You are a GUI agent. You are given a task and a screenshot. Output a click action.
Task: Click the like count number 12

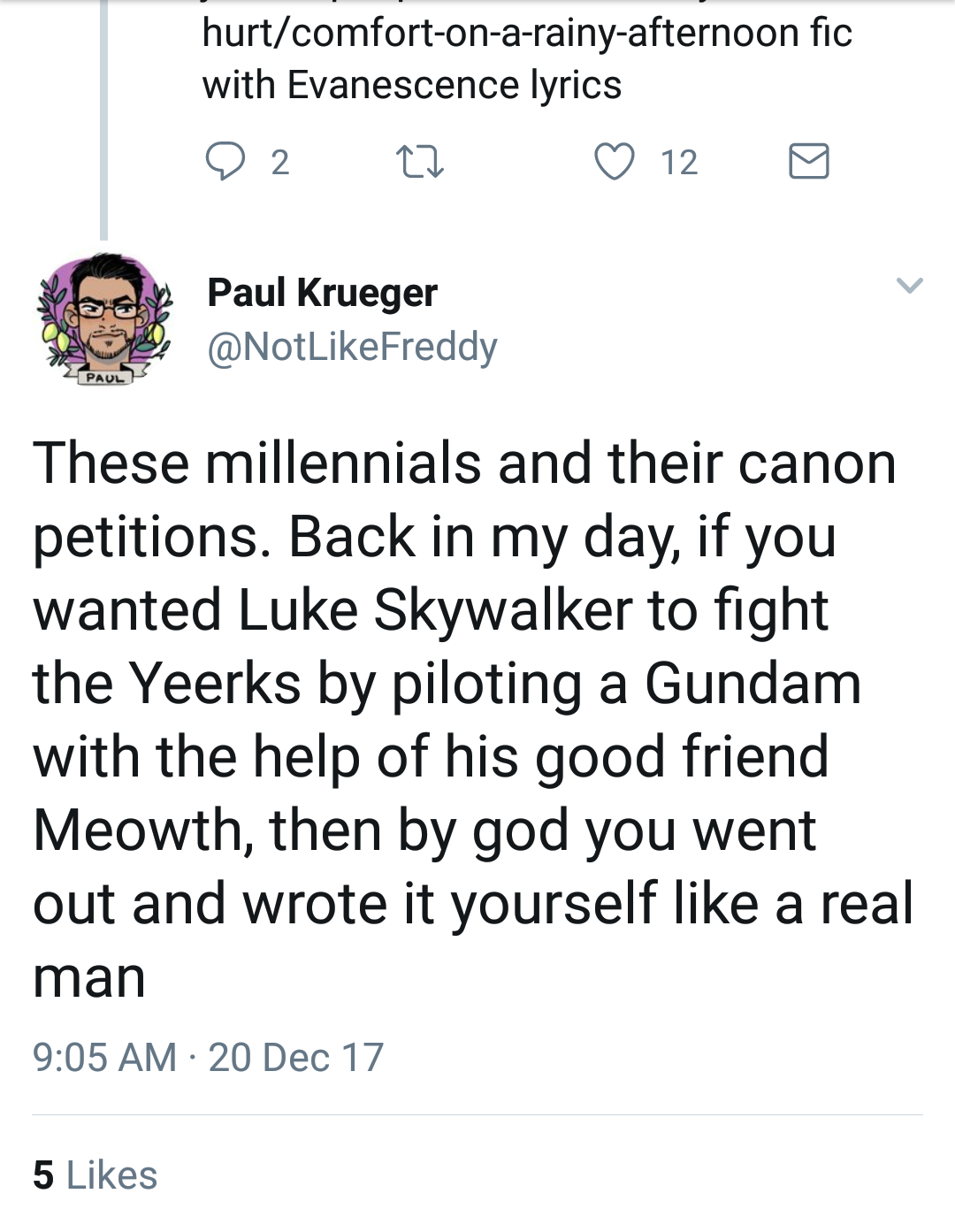tap(679, 162)
